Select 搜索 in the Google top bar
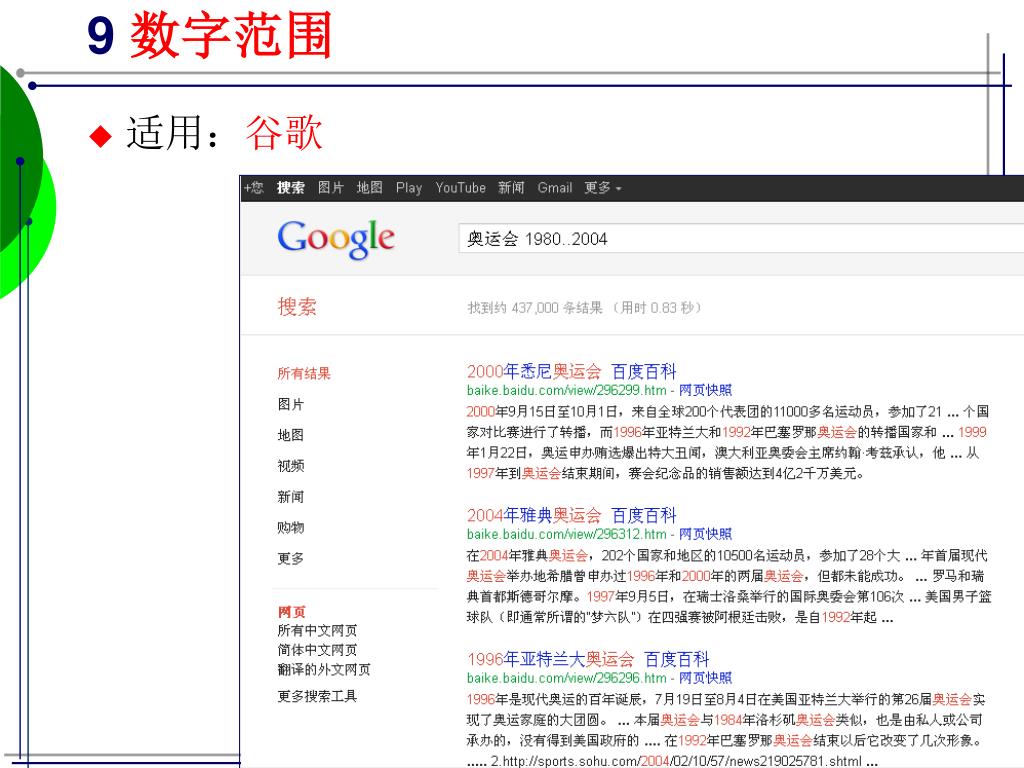Screen dimensions: 1024x768 point(291,188)
